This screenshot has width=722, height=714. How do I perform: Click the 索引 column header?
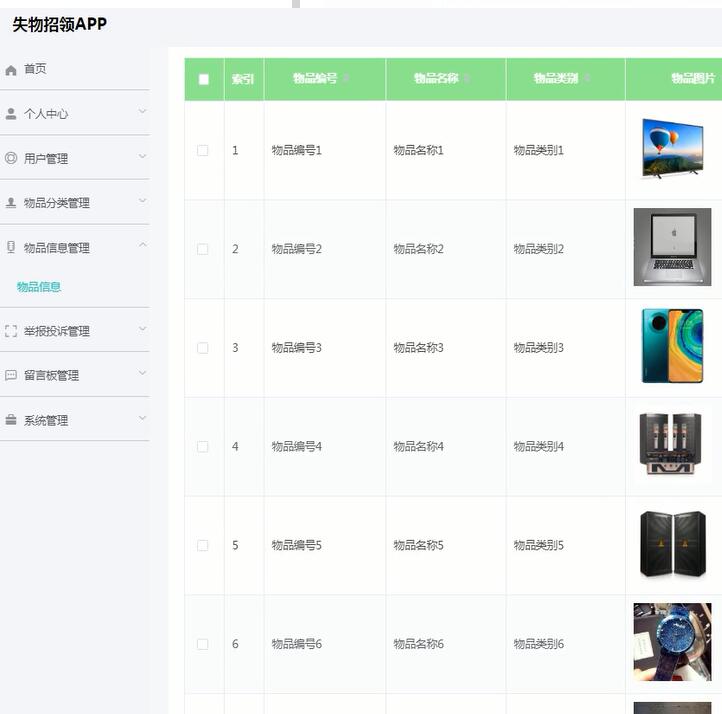pos(243,79)
